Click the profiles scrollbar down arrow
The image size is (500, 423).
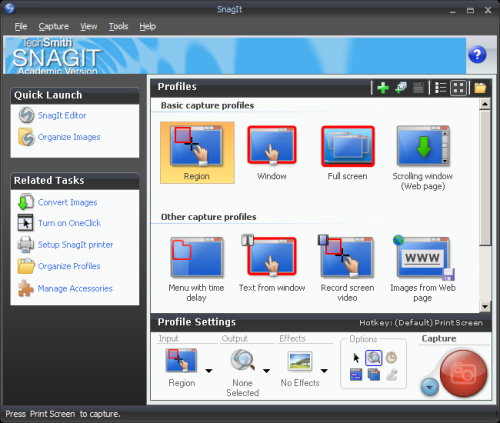[485, 306]
